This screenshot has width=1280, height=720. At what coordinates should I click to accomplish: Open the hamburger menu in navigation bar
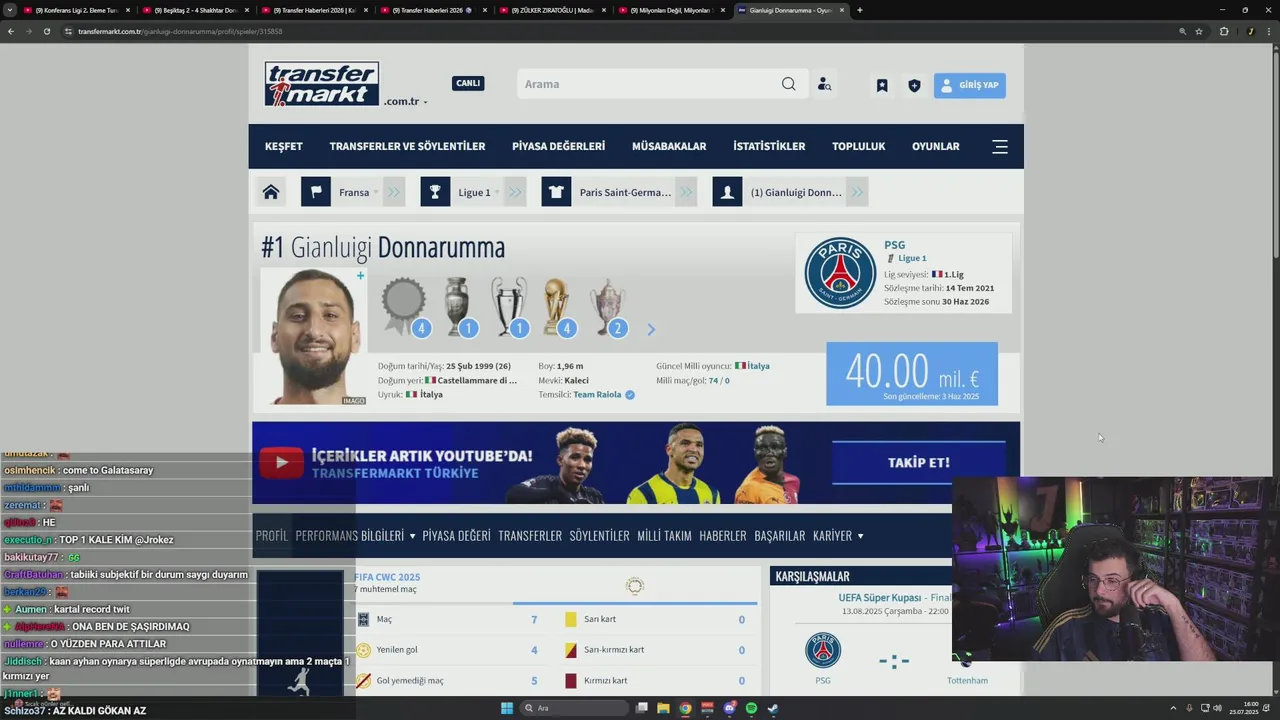click(x=1000, y=146)
